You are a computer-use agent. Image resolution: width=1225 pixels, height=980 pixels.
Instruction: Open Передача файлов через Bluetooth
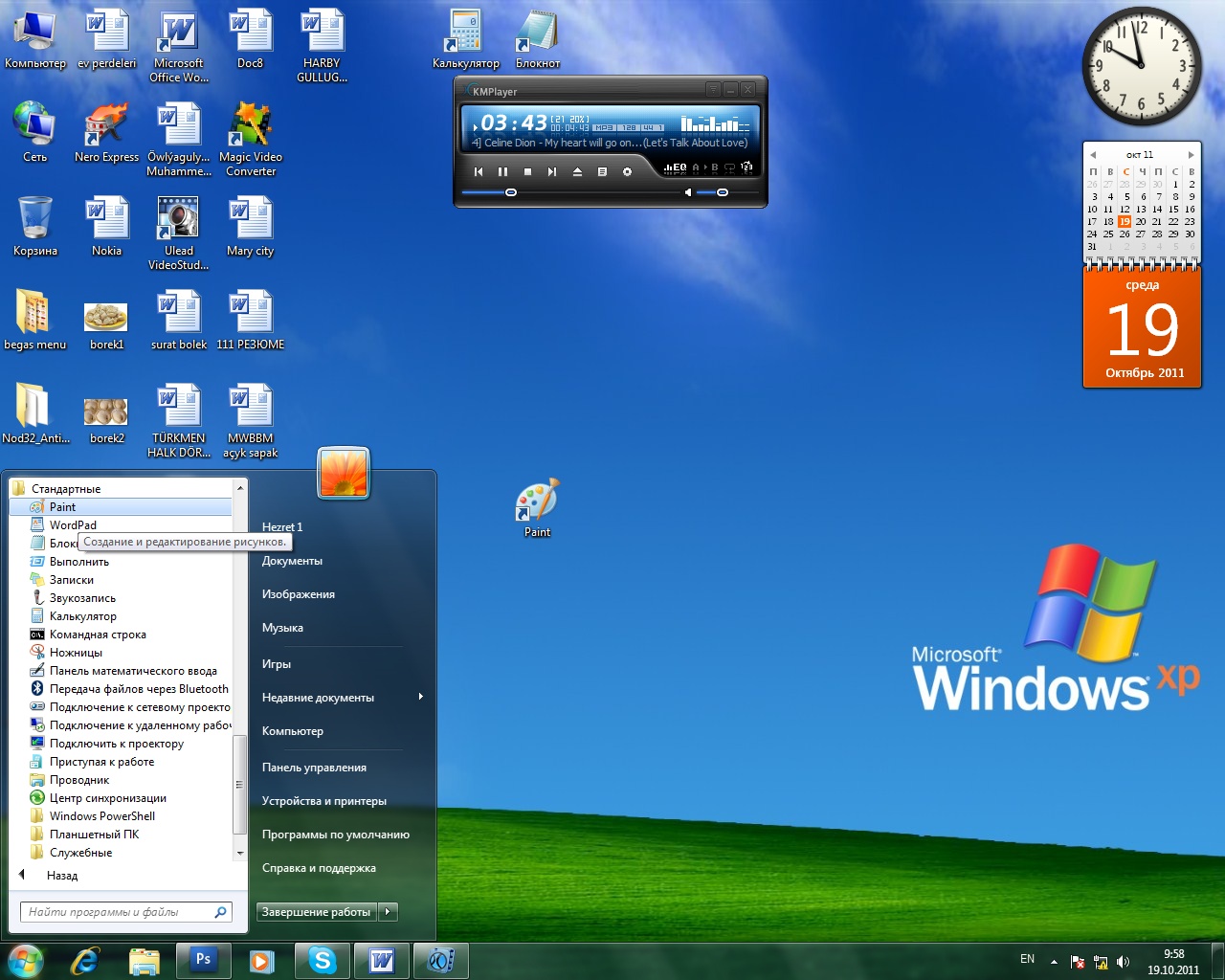point(121,689)
